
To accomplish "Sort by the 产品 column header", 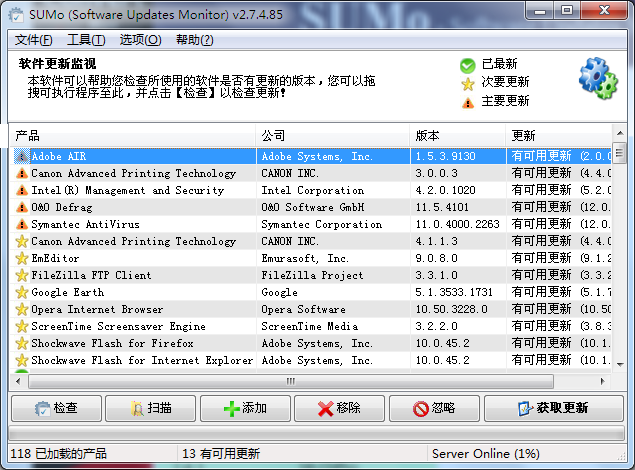I will point(132,136).
